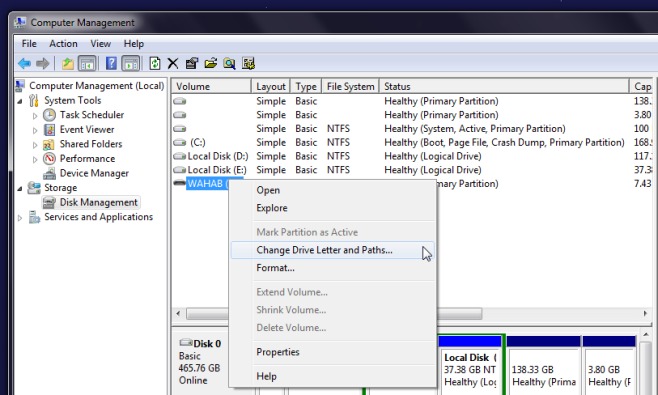Image resolution: width=658 pixels, height=395 pixels.
Task: Click the Up one level folder icon
Action: 68,63
